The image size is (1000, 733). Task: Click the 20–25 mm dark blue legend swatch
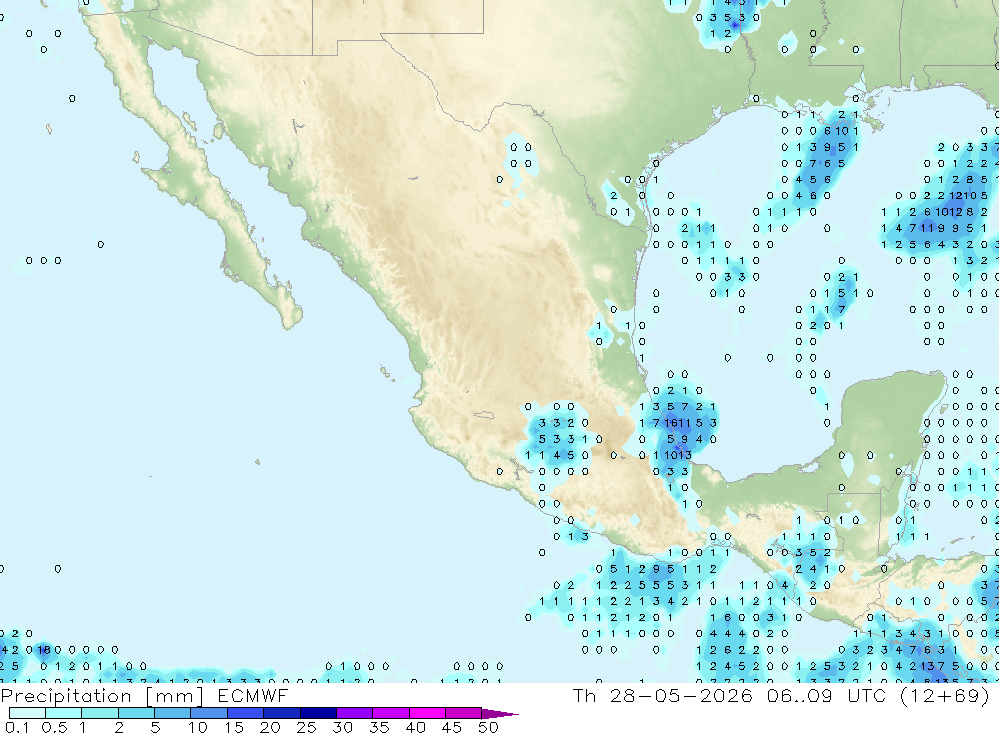coord(282,713)
